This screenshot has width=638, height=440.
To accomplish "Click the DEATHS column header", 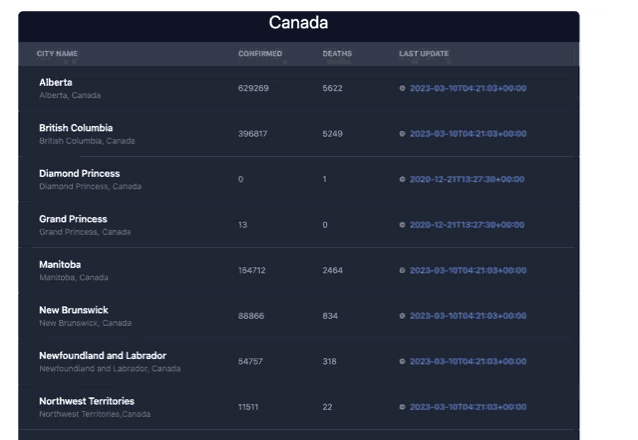I will click(x=337, y=54).
